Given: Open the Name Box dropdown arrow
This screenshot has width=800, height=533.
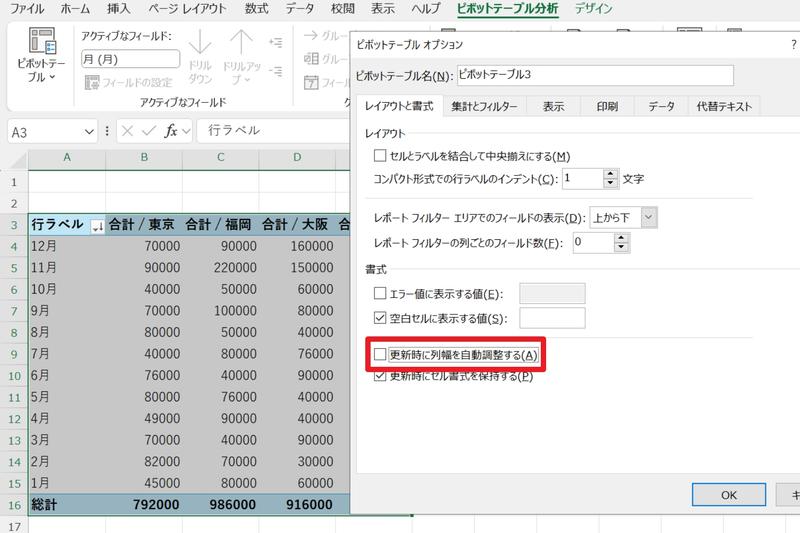Looking at the screenshot, I should 89,132.
